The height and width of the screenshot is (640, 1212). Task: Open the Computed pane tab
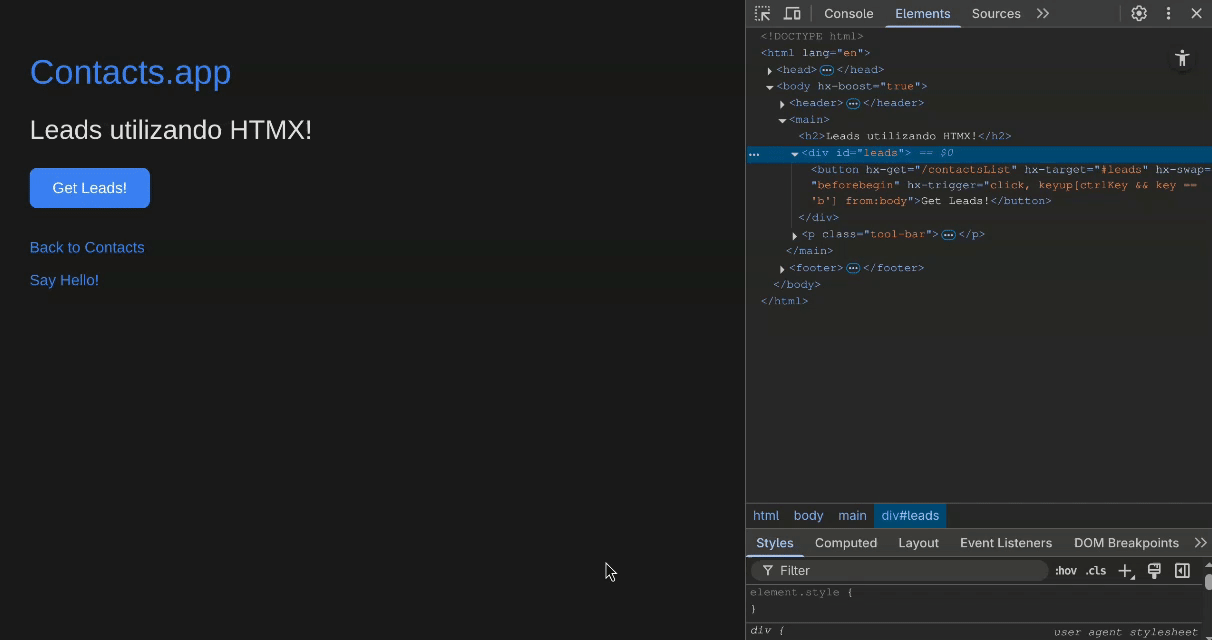pyautogui.click(x=846, y=543)
